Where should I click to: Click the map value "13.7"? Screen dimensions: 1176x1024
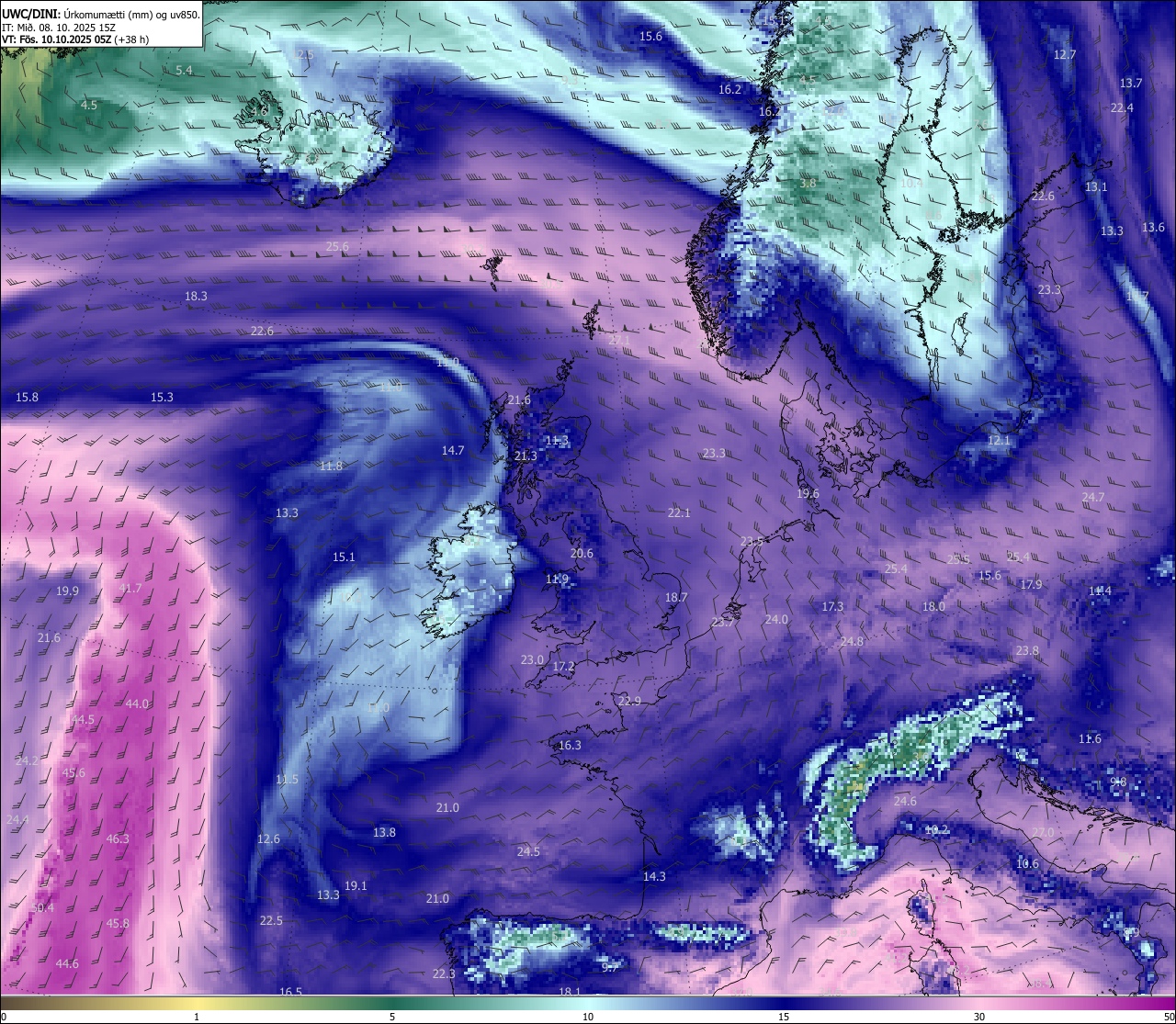point(1131,84)
